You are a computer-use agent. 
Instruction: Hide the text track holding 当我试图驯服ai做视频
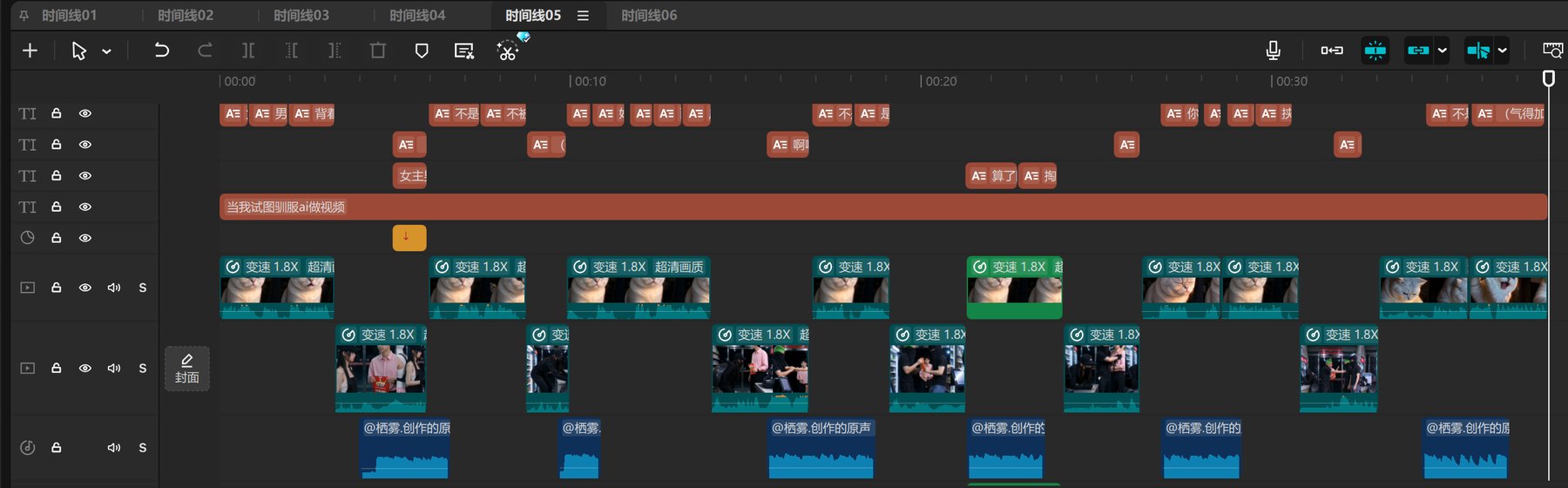(85, 207)
